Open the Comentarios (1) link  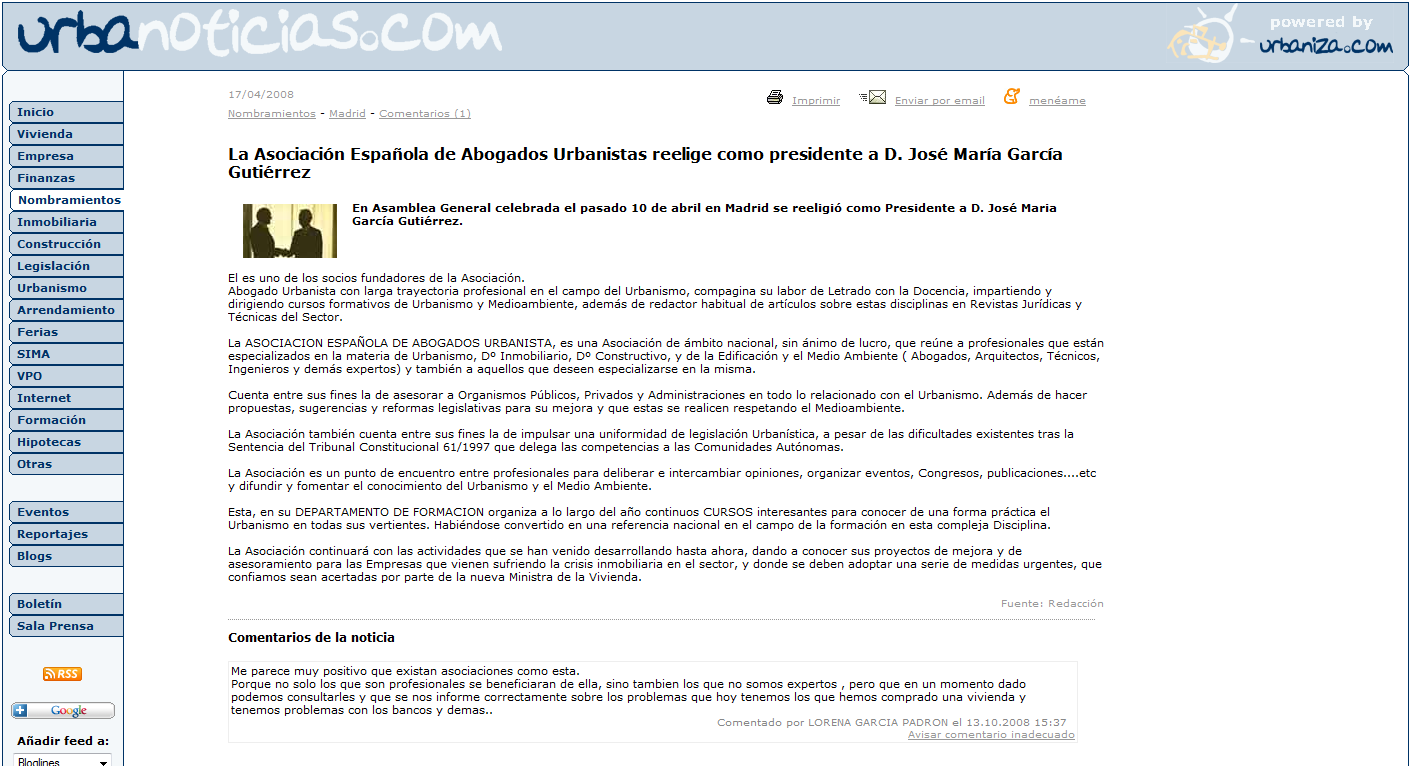[x=424, y=114]
